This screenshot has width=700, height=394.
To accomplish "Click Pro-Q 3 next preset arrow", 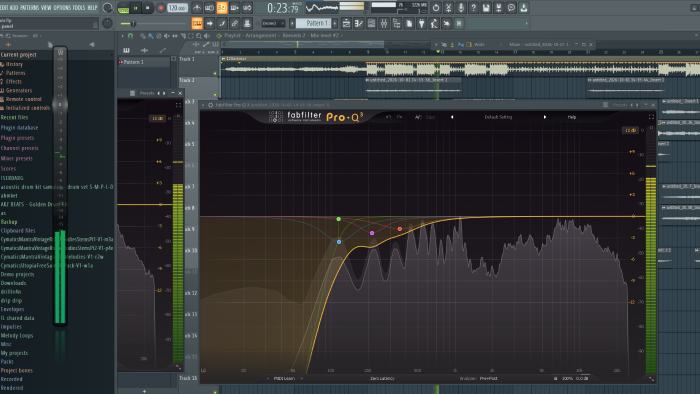I will [545, 117].
